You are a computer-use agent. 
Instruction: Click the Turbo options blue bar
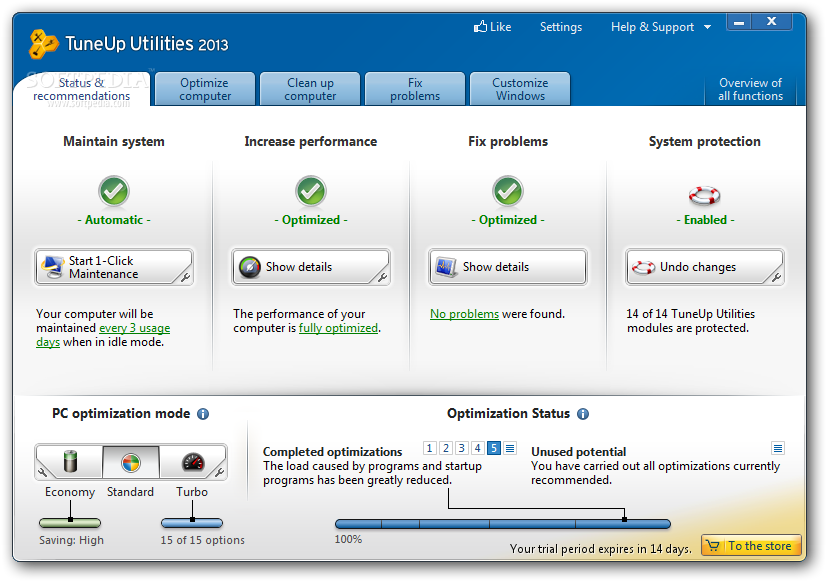pyautogui.click(x=192, y=523)
